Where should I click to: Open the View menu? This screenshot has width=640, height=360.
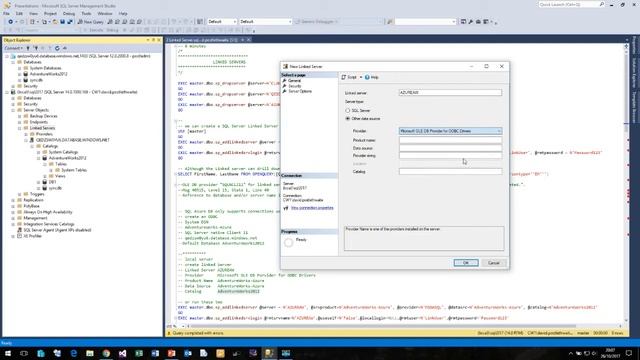tap(33, 13)
